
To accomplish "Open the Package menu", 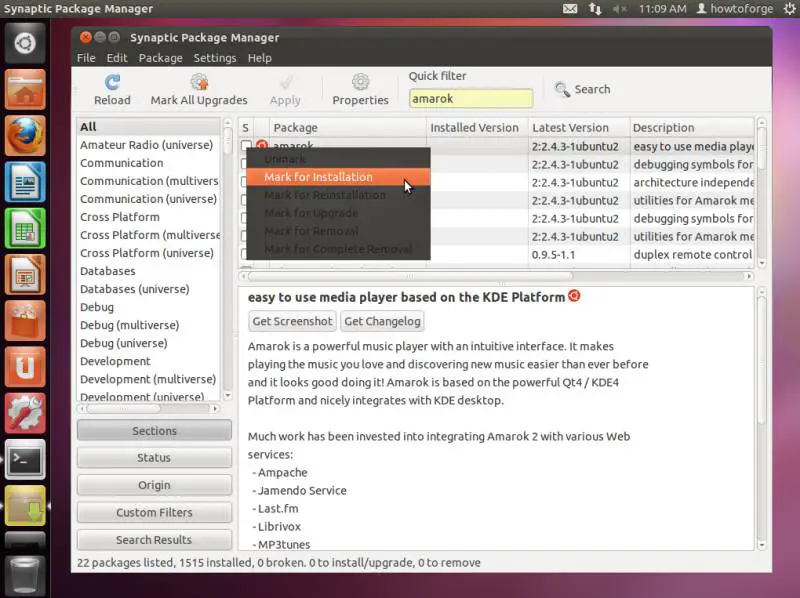I will pyautogui.click(x=161, y=58).
